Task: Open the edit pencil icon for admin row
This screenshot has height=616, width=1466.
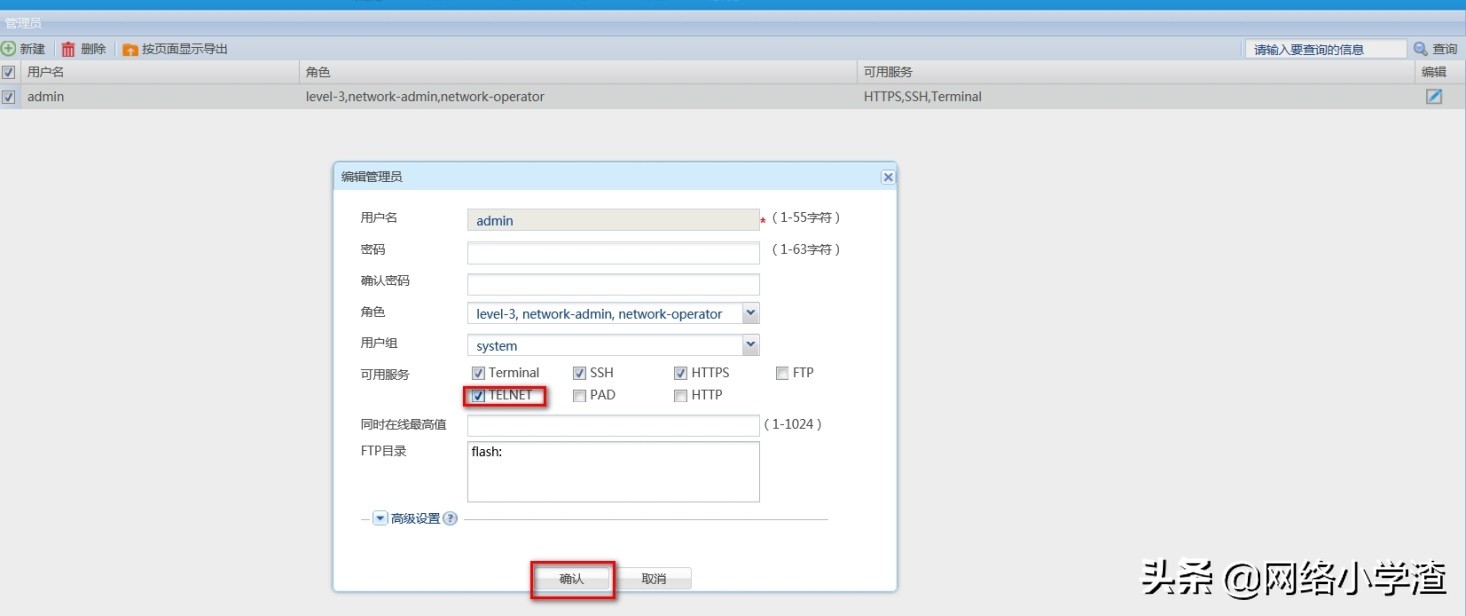Action: point(1434,97)
